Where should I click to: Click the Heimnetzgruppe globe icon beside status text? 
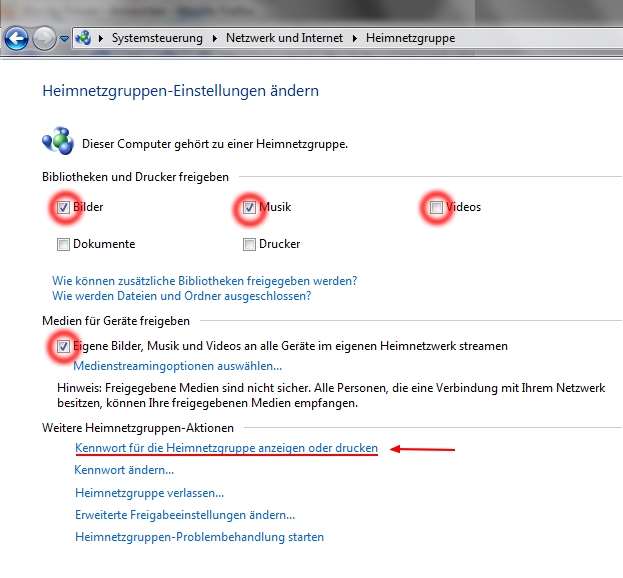pos(57,141)
